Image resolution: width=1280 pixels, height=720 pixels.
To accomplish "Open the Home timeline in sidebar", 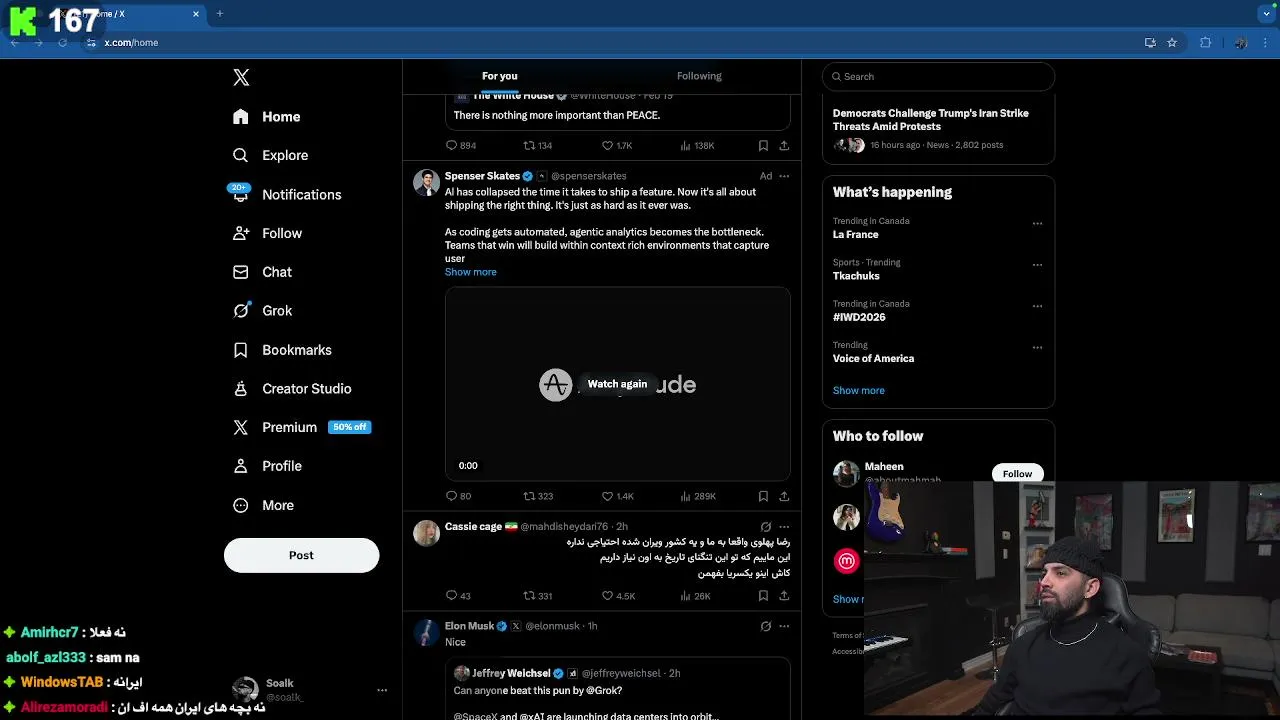I will click(x=266, y=117).
